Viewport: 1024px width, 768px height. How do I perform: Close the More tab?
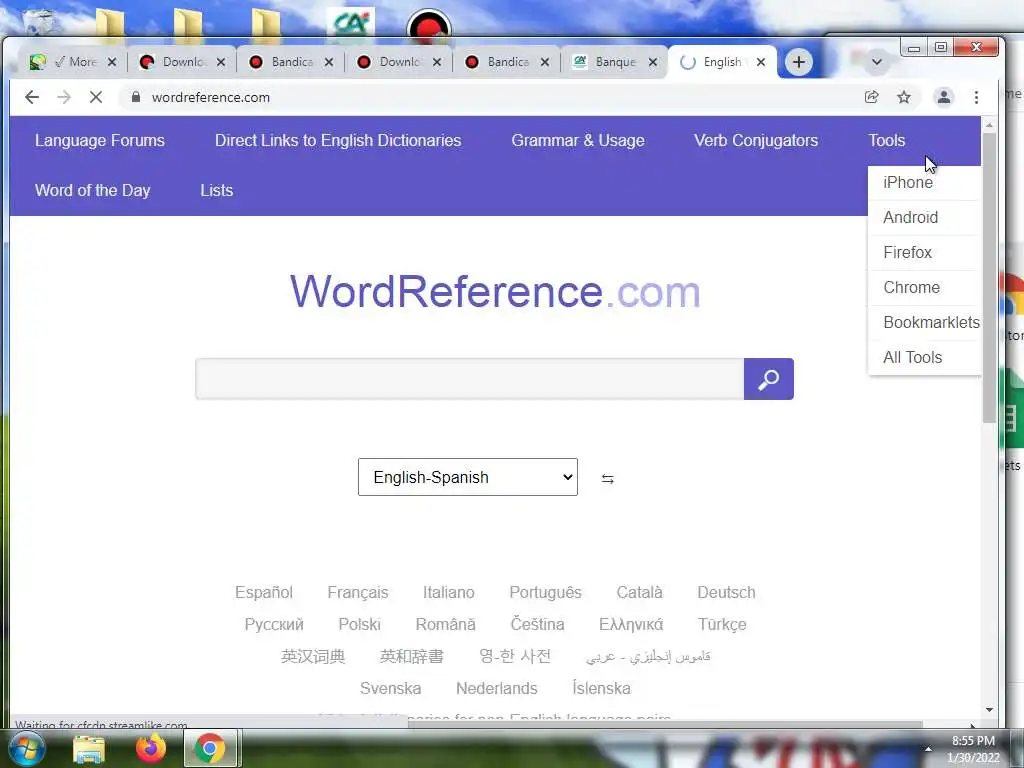(112, 62)
